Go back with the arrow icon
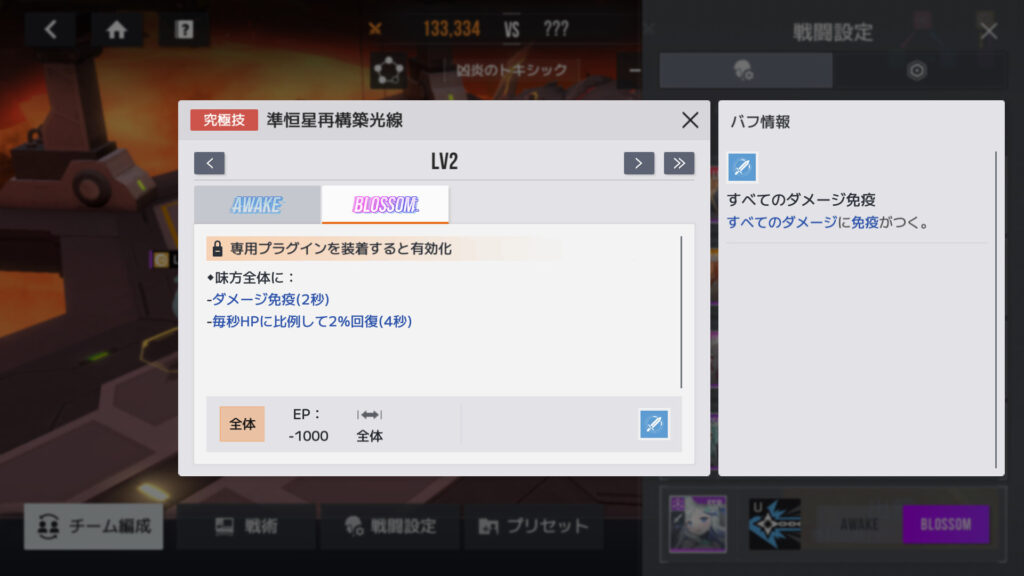This screenshot has width=1024, height=576. pos(51,29)
